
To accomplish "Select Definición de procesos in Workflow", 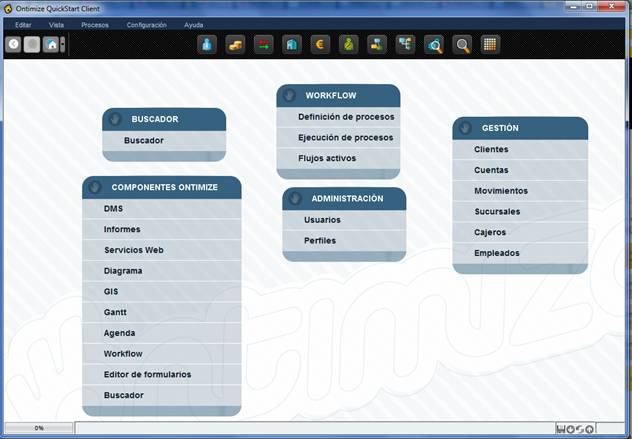I will coord(345,117).
